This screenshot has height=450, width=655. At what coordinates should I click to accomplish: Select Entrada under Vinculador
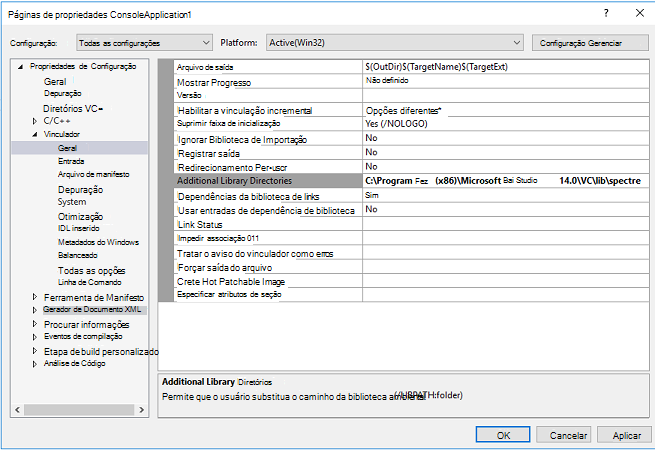(71, 161)
